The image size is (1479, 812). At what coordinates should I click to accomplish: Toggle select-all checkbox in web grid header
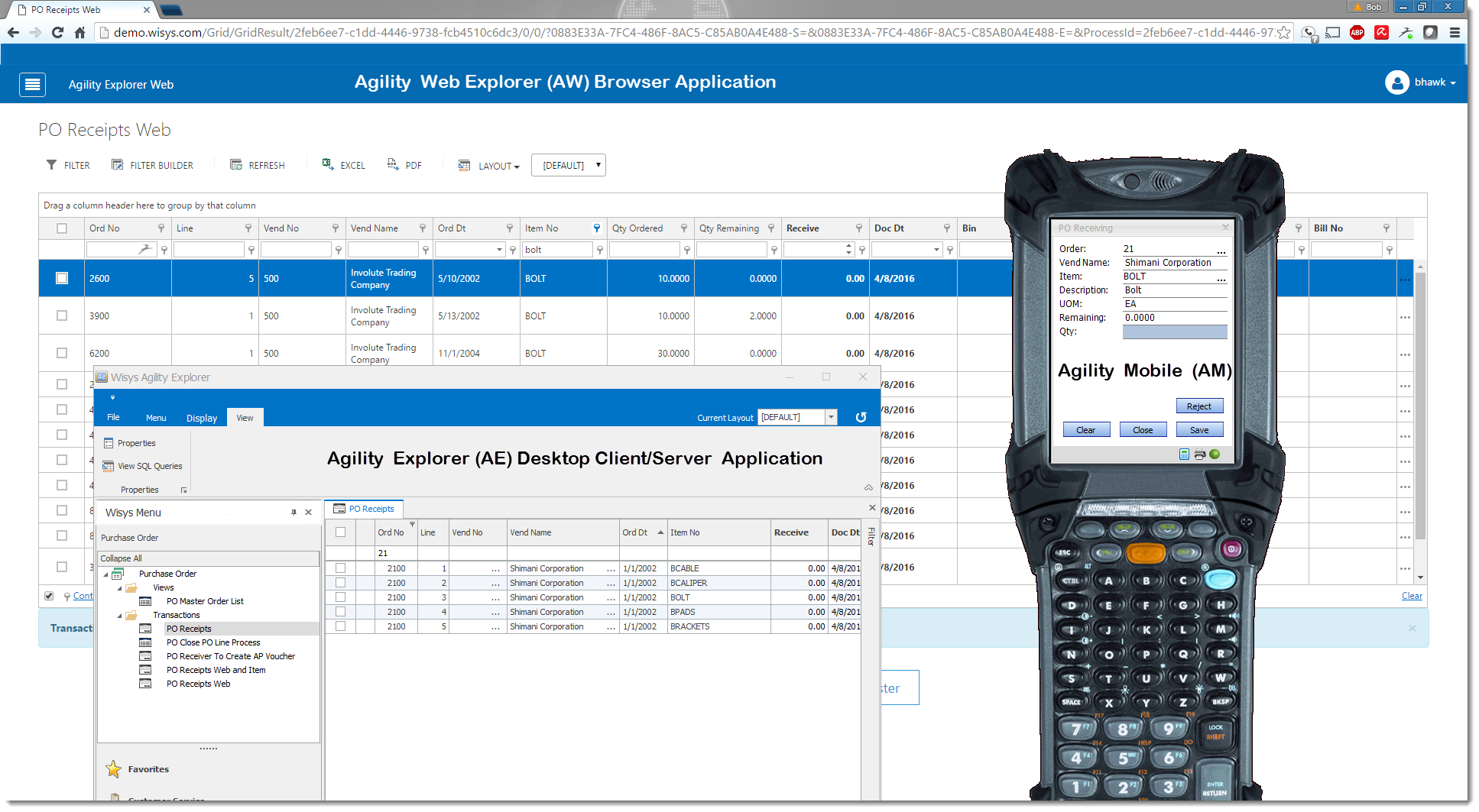coord(62,228)
